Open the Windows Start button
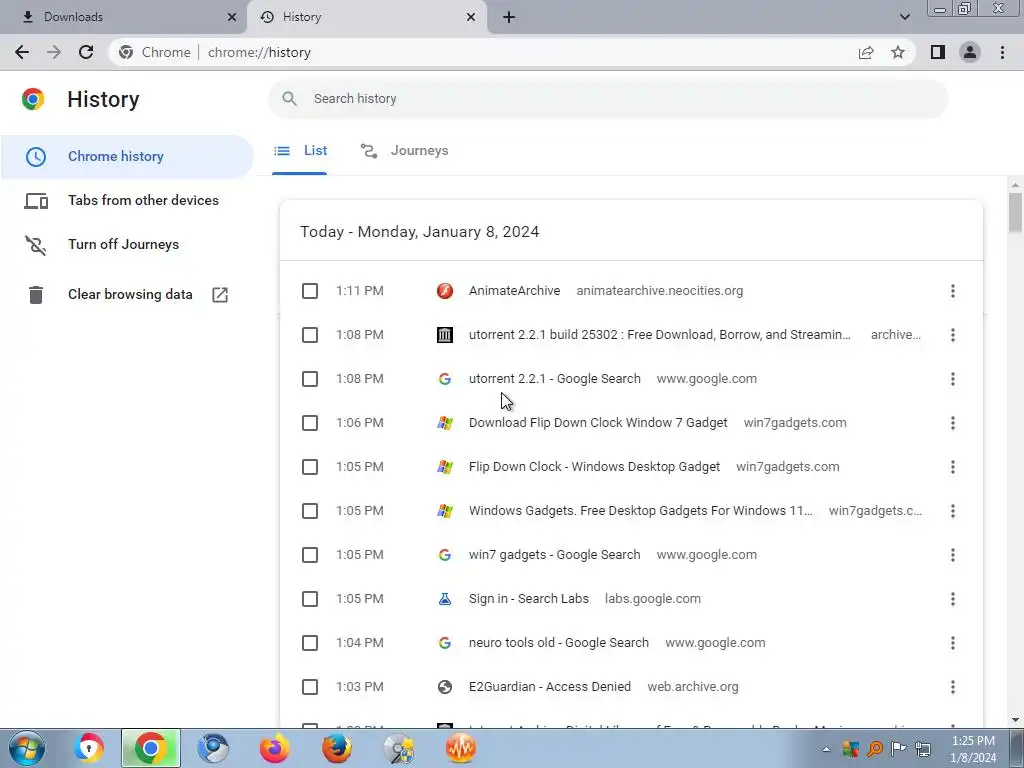This screenshot has width=1024, height=768. click(x=27, y=748)
